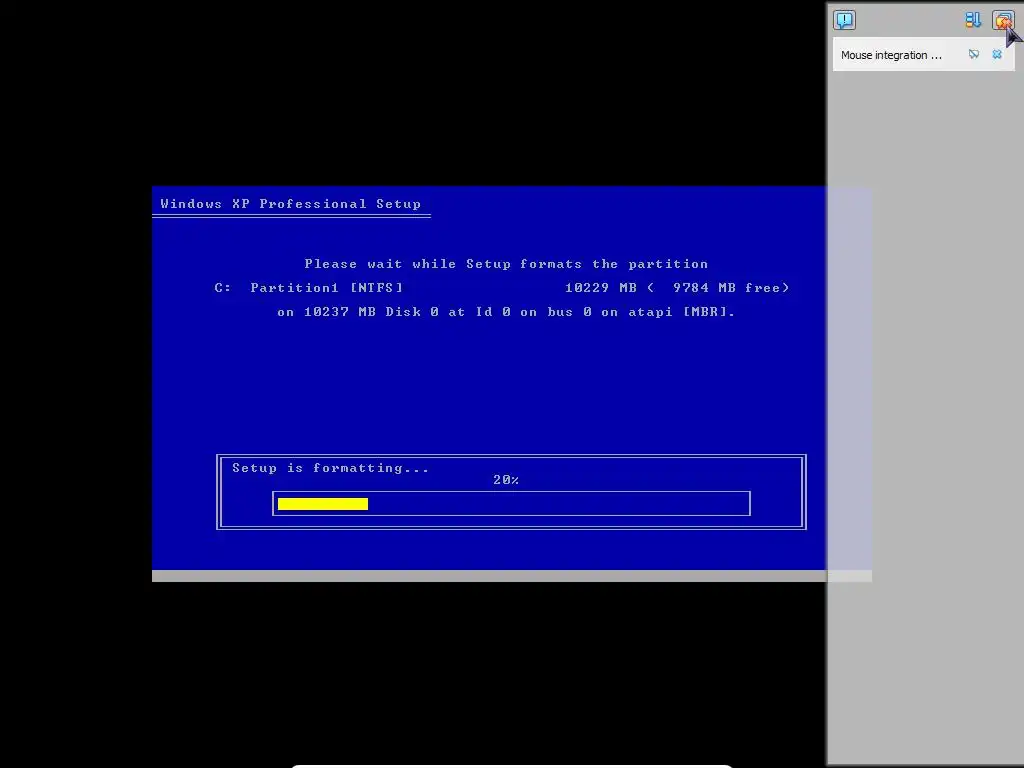Click the Mouse integration notification text
1024x768 pixels.
[891, 56]
